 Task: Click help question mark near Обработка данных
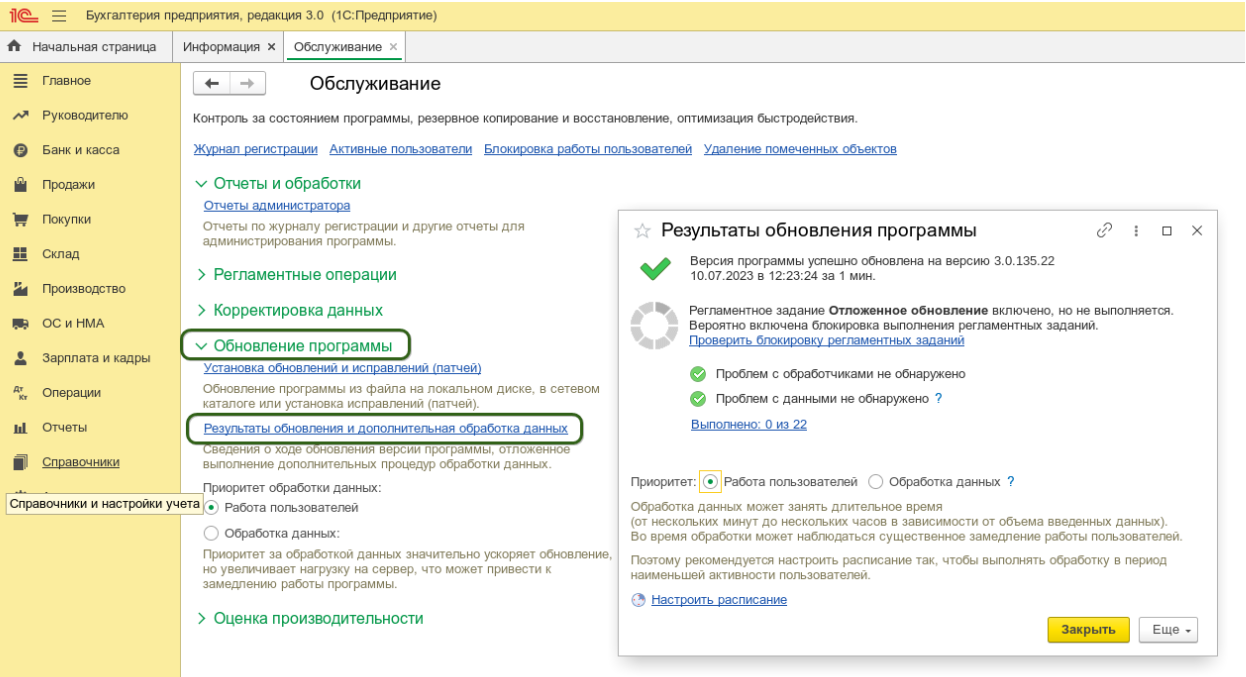[x=1010, y=481]
